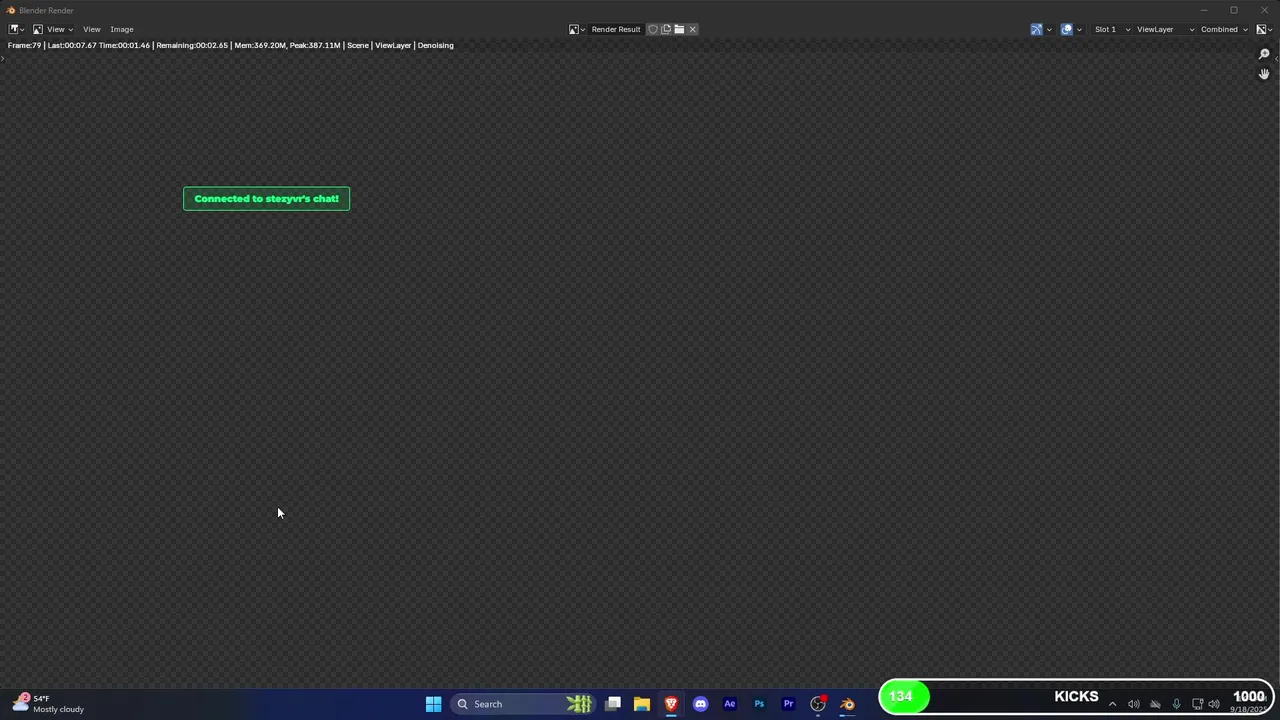Switch to Blender on the taskbar
Screen dimensions: 1280x720
click(847, 704)
